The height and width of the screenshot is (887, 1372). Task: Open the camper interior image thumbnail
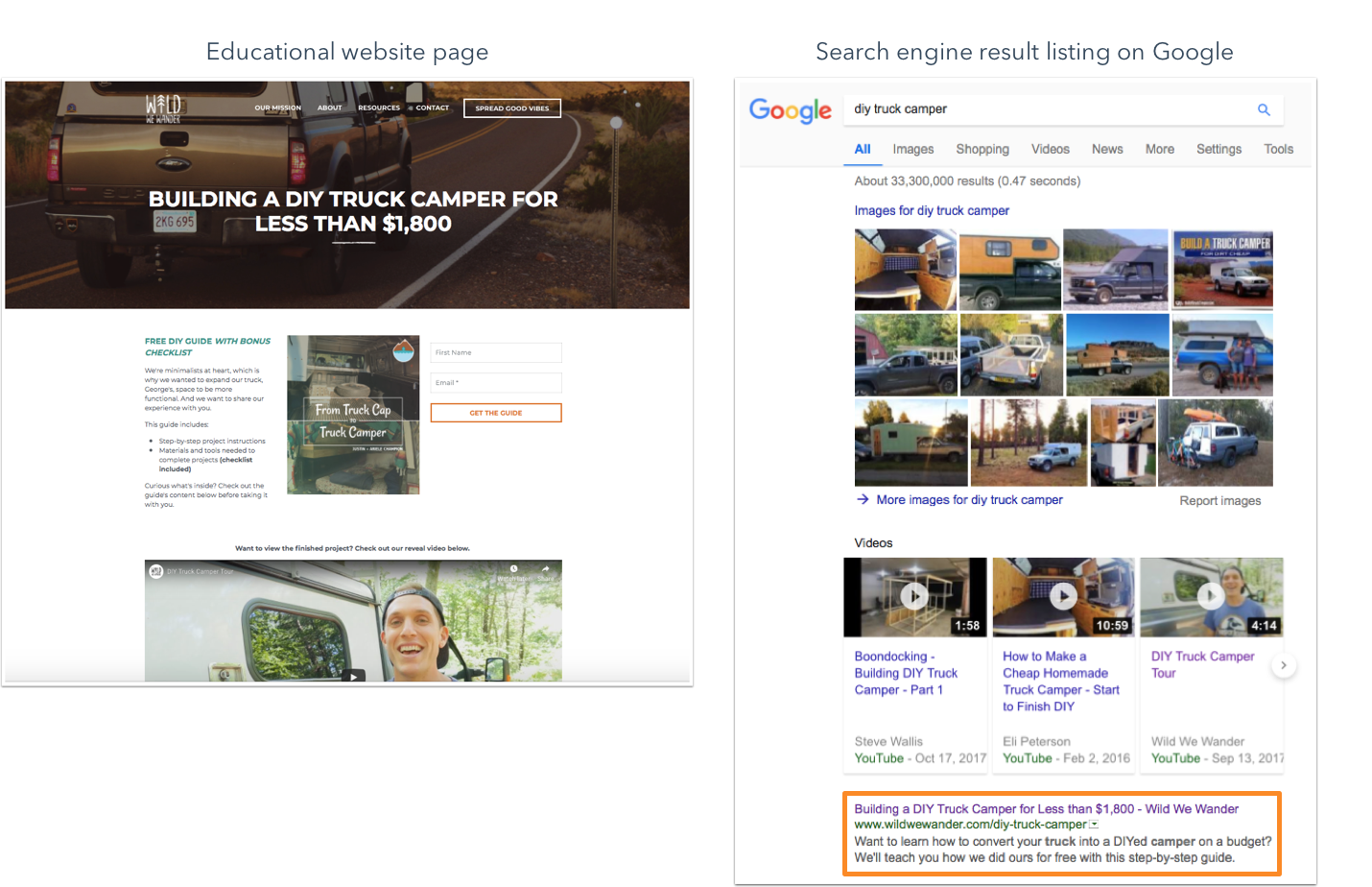pyautogui.click(x=906, y=270)
